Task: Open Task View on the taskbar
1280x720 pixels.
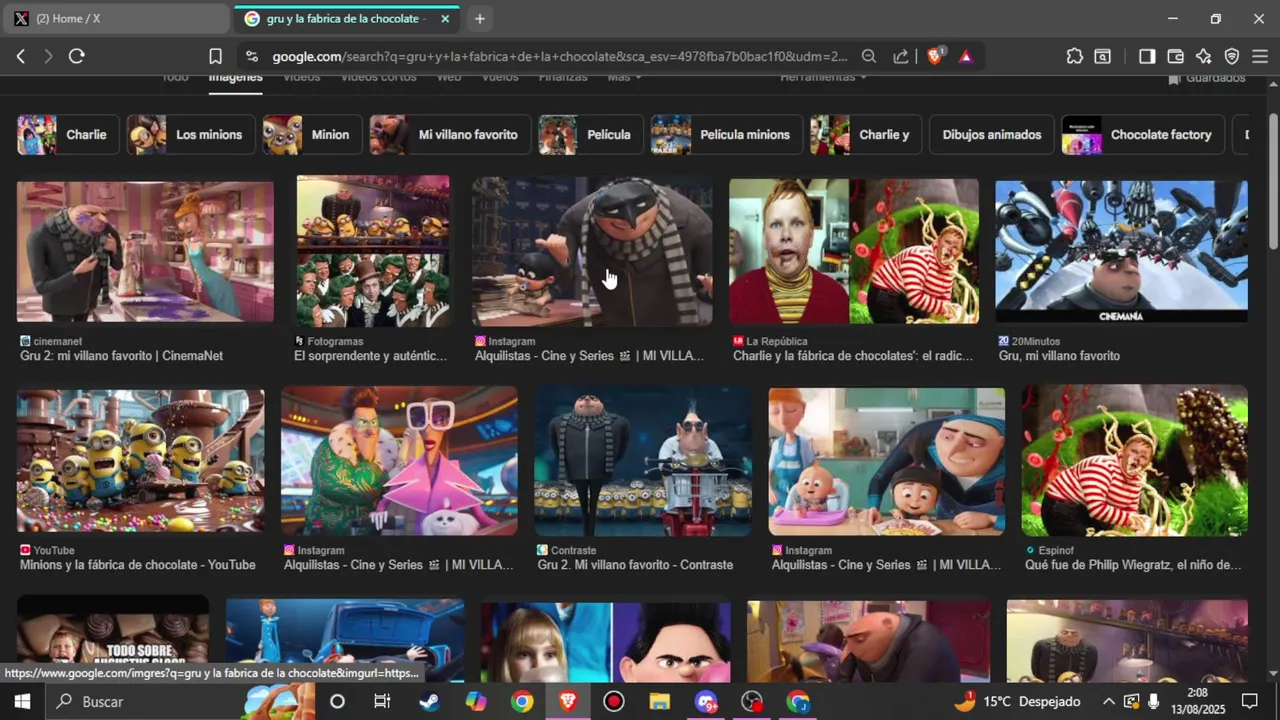Action: [382, 701]
